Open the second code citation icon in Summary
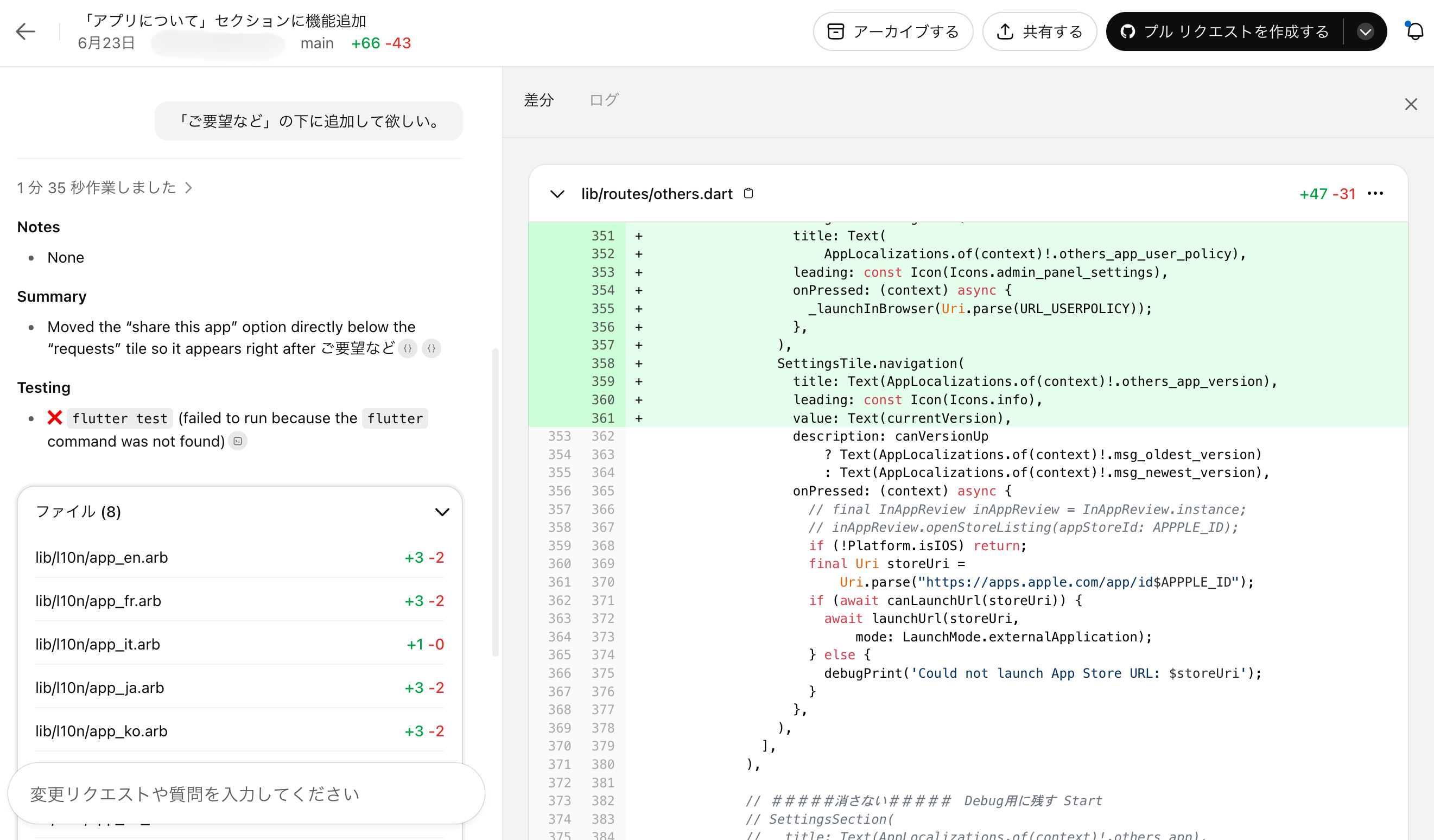This screenshot has width=1434, height=840. pos(432,348)
